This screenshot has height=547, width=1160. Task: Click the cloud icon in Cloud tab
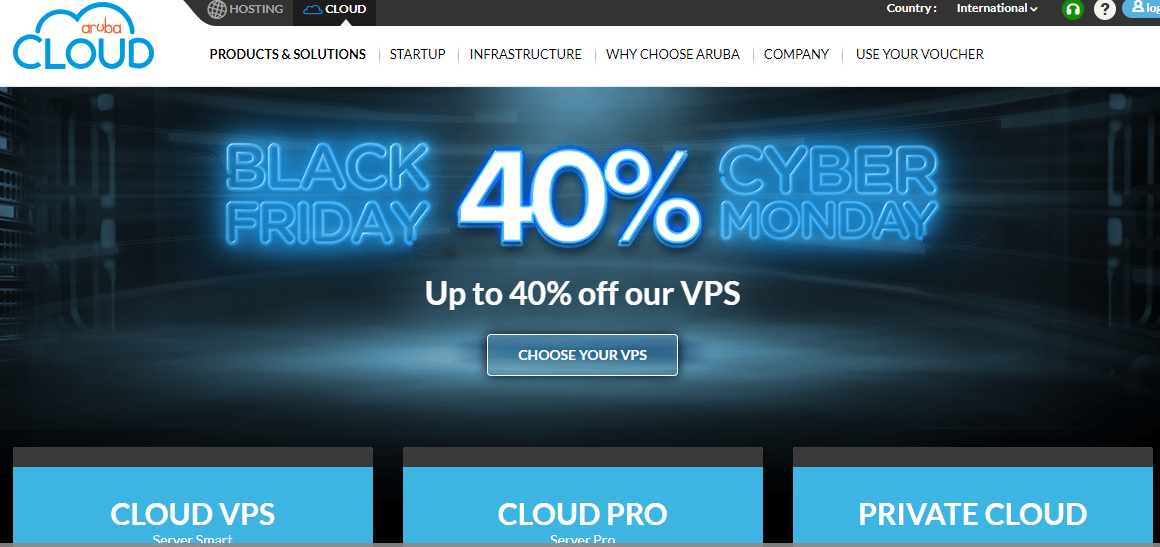tap(313, 10)
